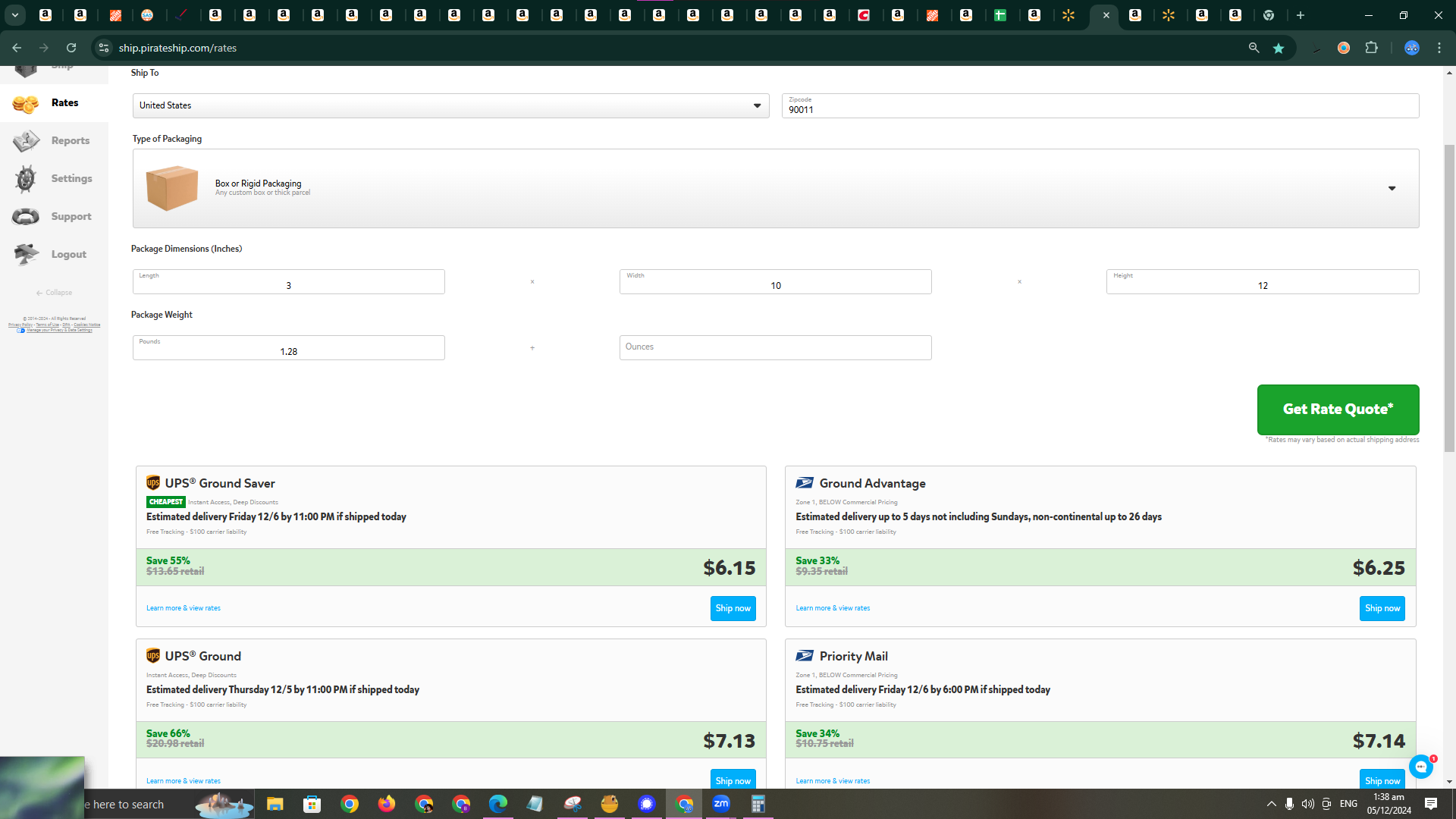Open the live chat bubble widget

1421,767
